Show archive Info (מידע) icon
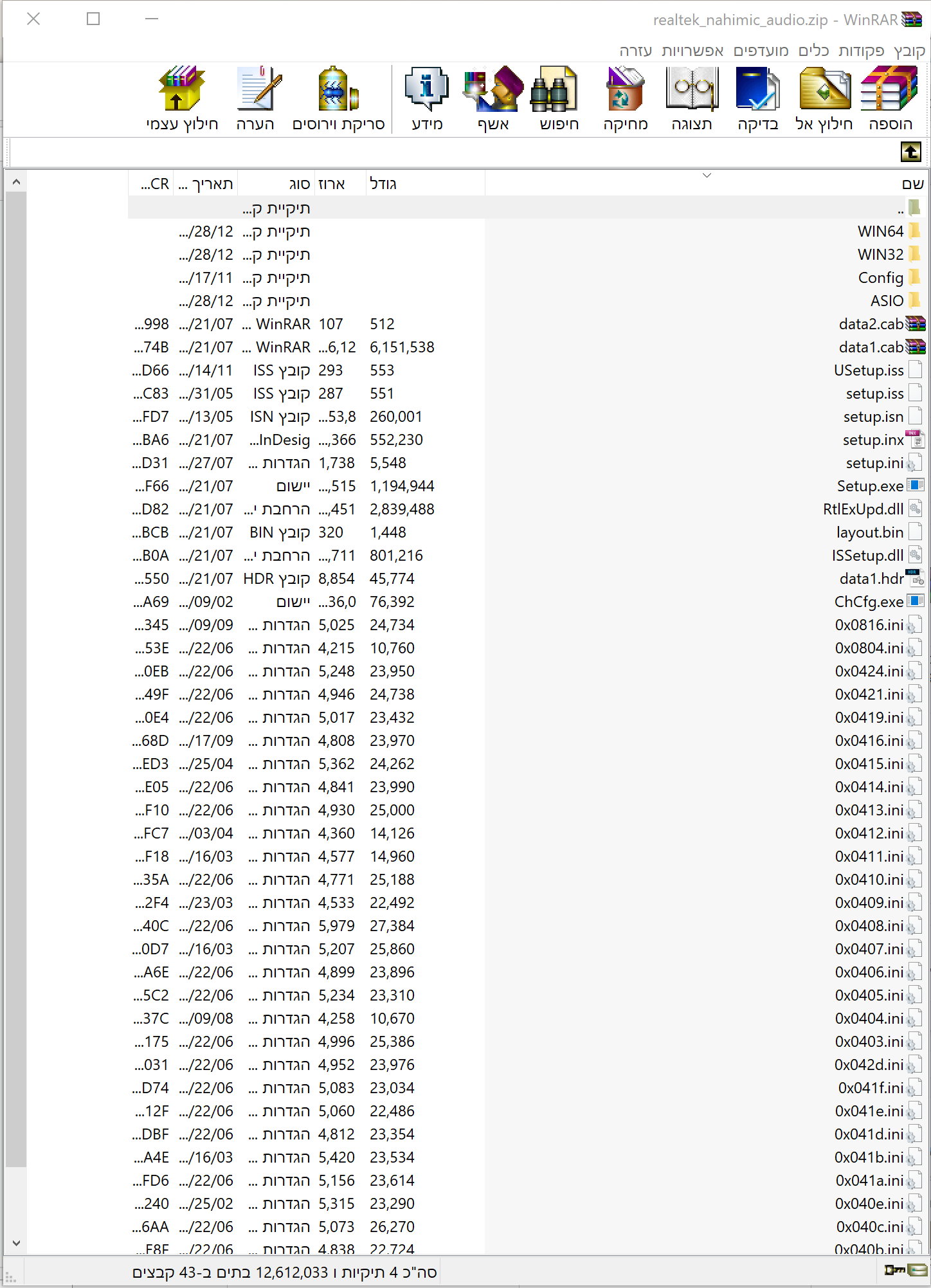Image resolution: width=931 pixels, height=1288 pixels. click(427, 98)
